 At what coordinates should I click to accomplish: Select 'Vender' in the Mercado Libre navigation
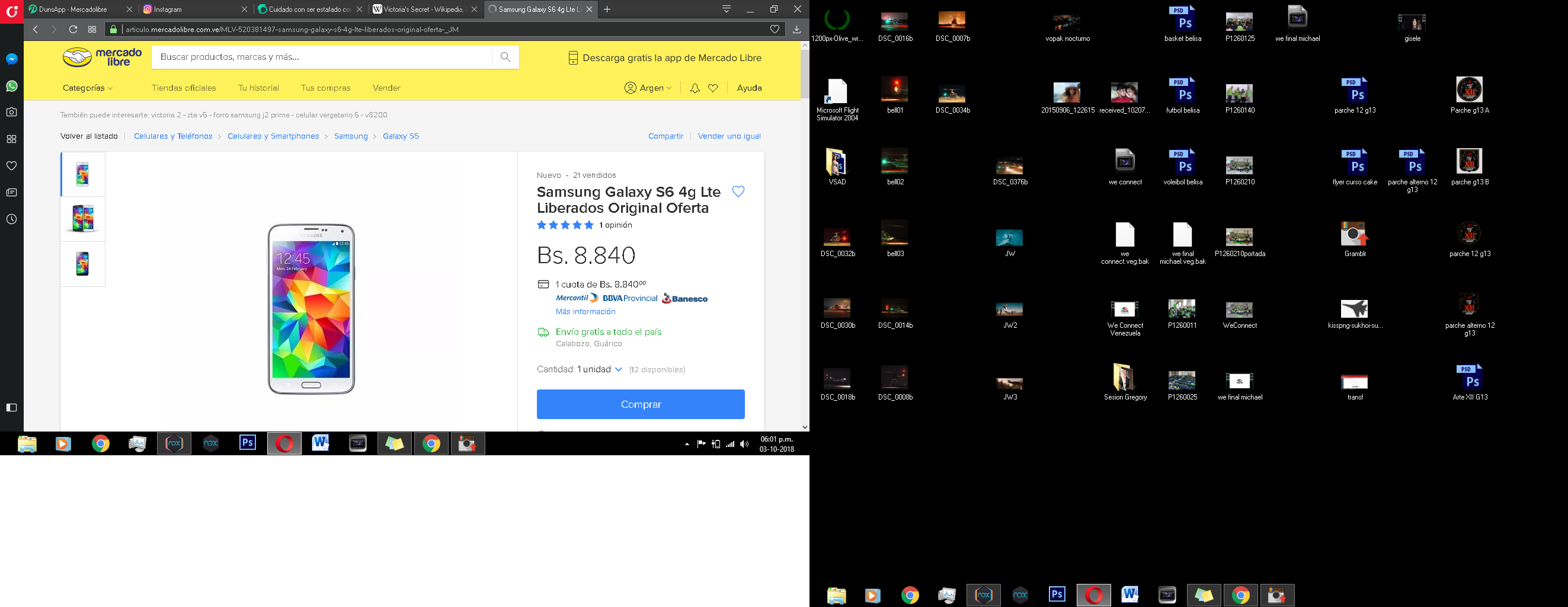(386, 88)
